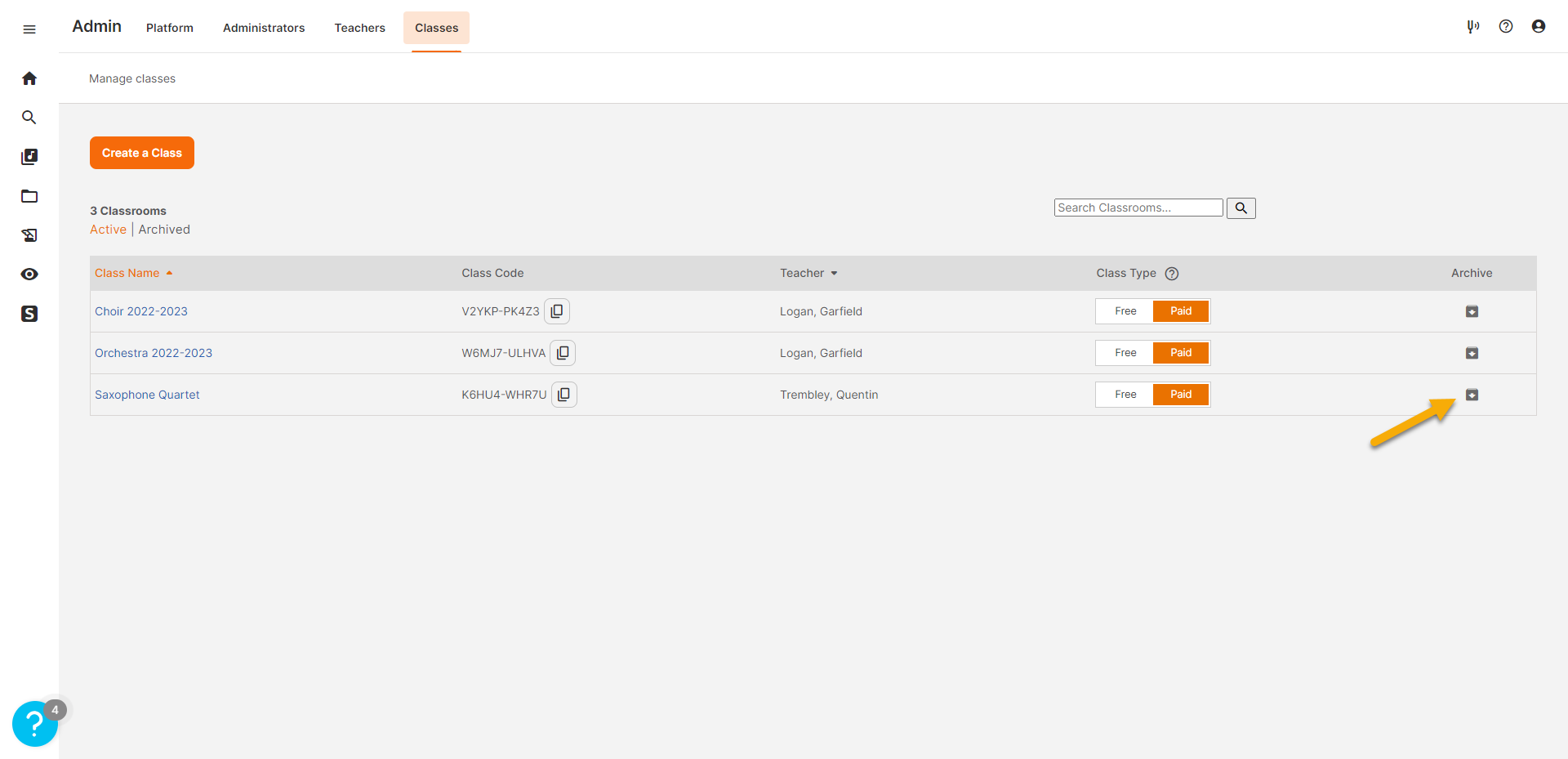
Task: Copy the Choir 2022-2023 class code
Action: [557, 311]
